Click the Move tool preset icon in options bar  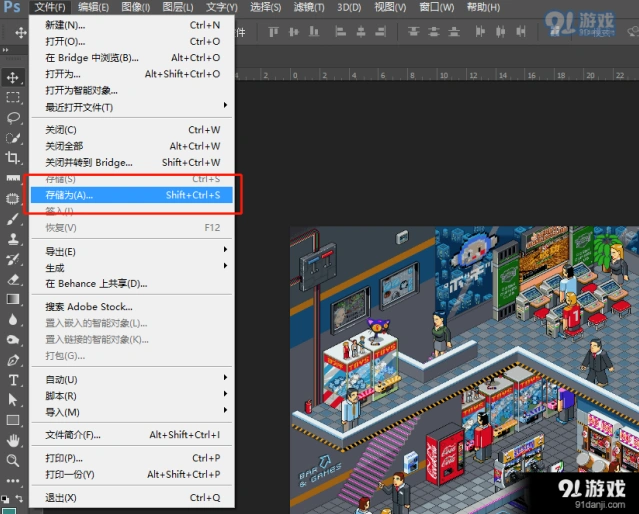(x=20, y=32)
